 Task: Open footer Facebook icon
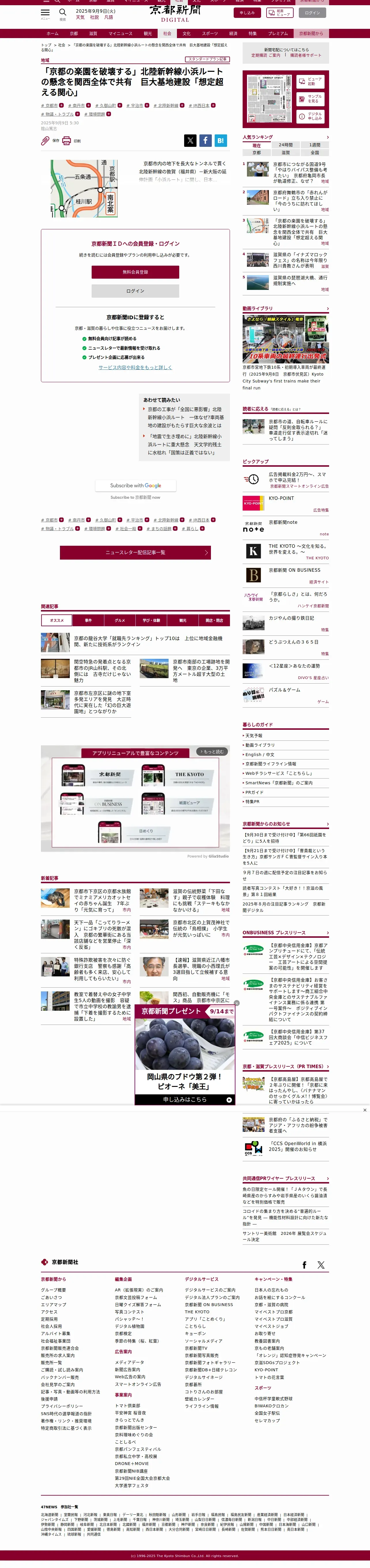pos(305,1265)
